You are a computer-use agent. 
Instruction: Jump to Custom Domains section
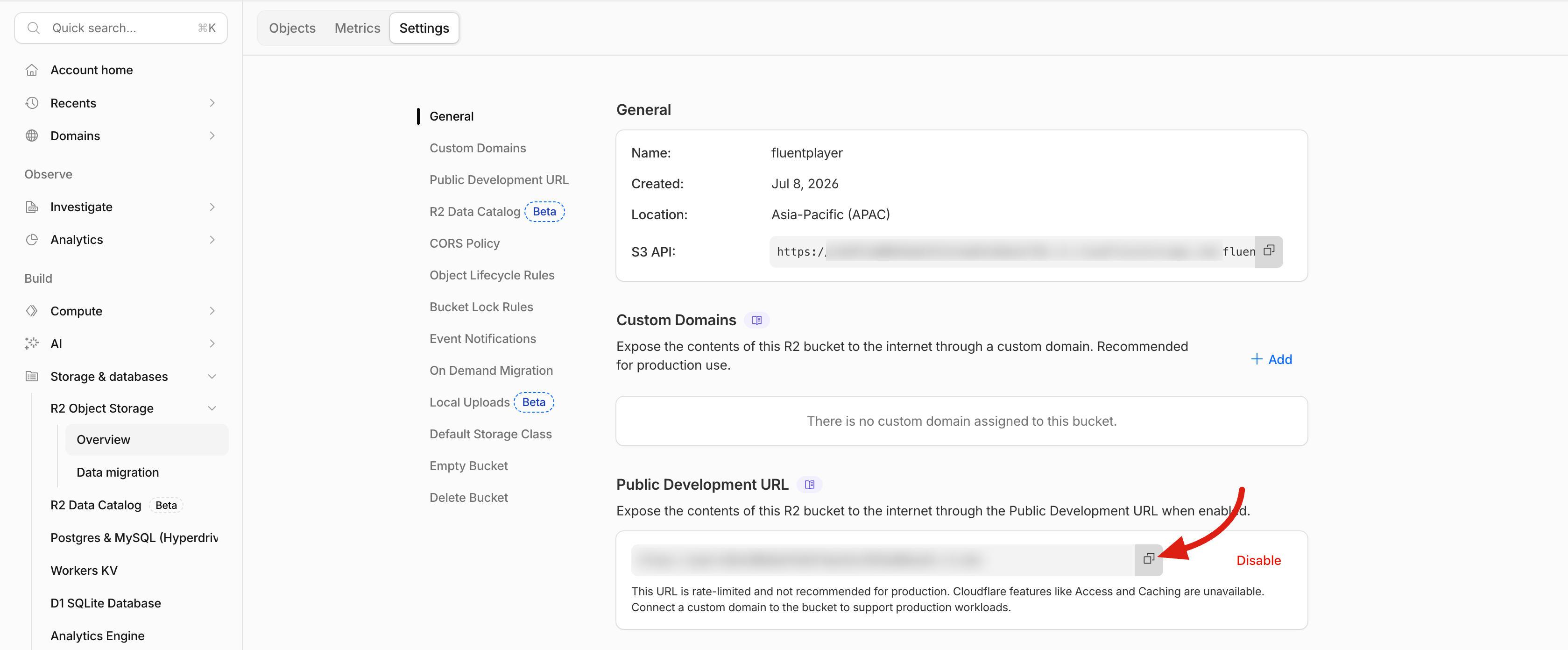pos(478,148)
